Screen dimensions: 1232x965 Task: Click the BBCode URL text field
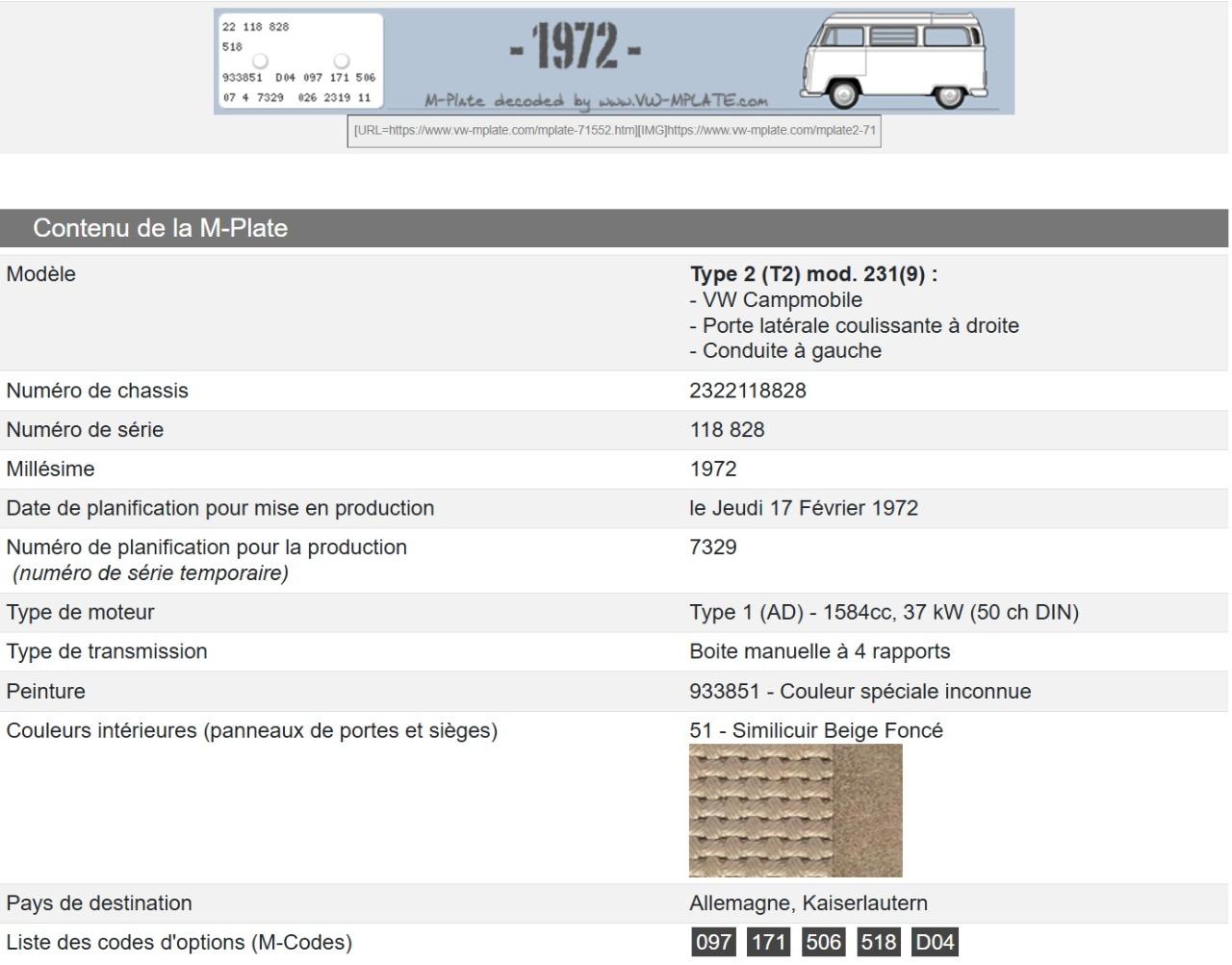pos(614,131)
